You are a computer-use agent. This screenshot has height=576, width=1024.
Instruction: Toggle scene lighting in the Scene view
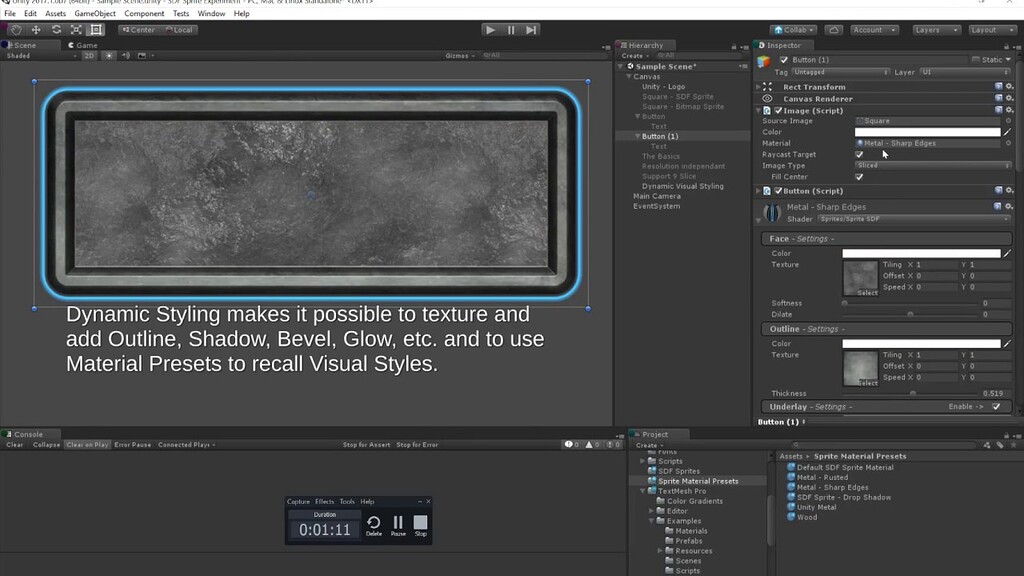pos(110,57)
